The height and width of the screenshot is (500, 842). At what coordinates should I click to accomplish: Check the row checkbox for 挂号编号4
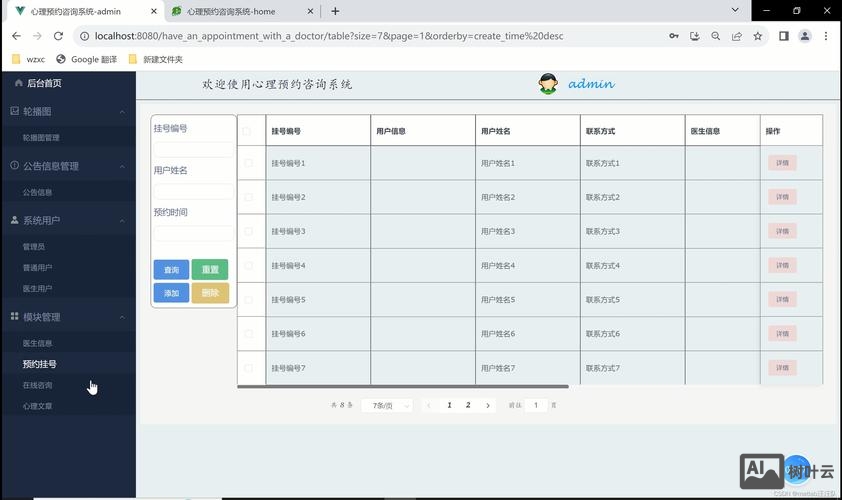(x=248, y=265)
